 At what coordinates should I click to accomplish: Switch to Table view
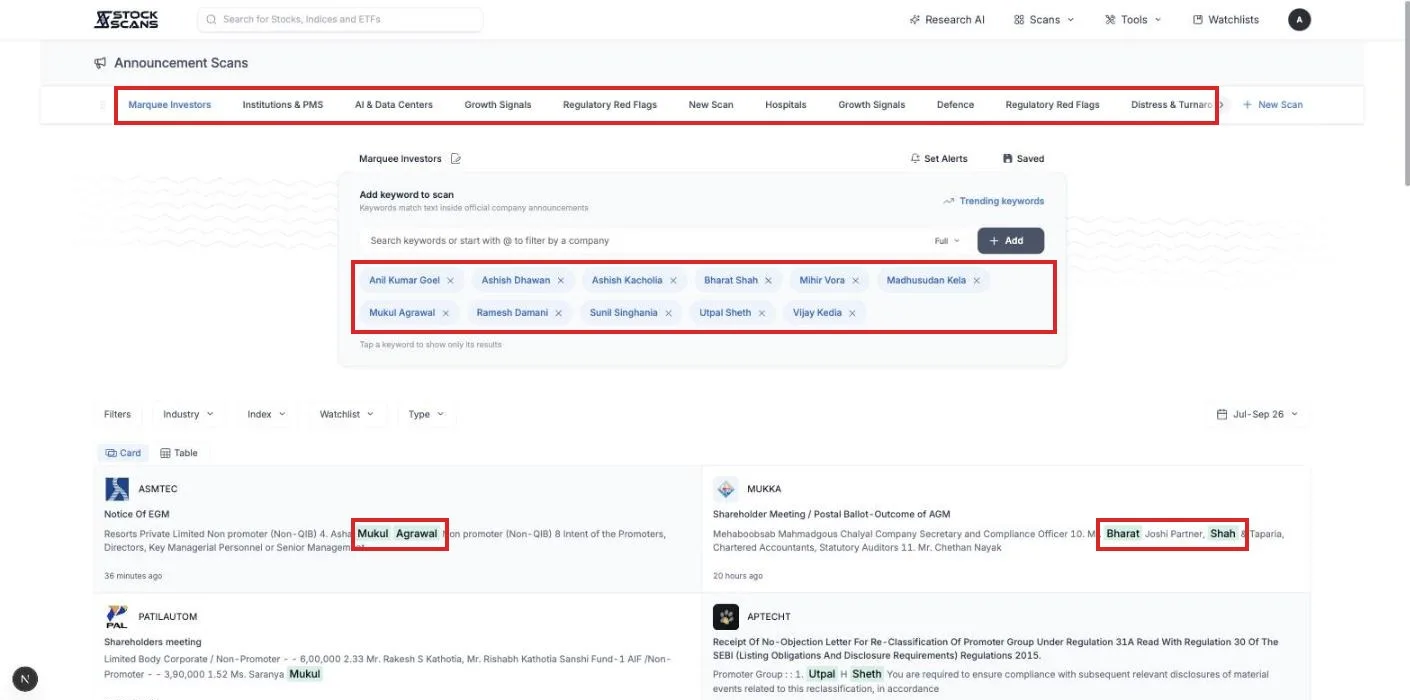click(x=179, y=453)
